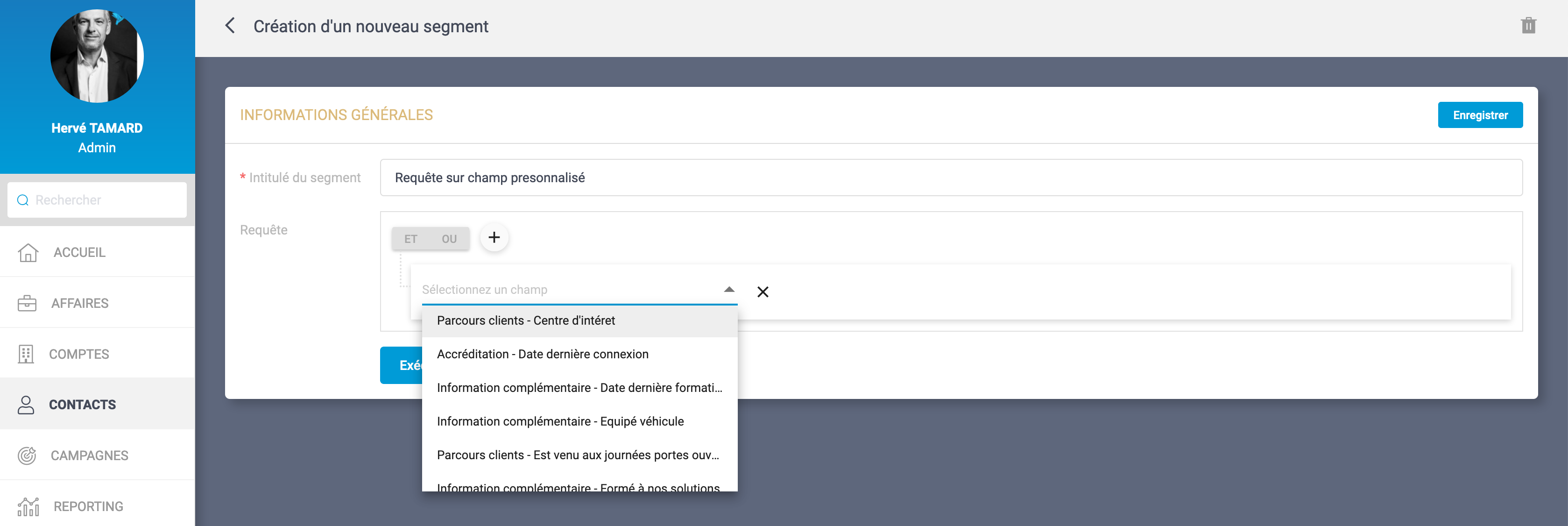This screenshot has width=1568, height=526.
Task: Collapse the field selection dropdown arrow
Action: click(728, 290)
